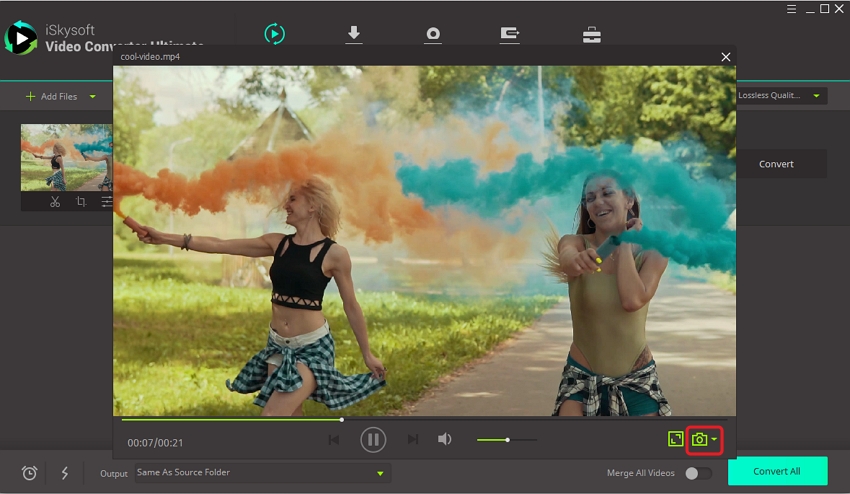
Task: Open the Transfer tab icon
Action: (510, 34)
